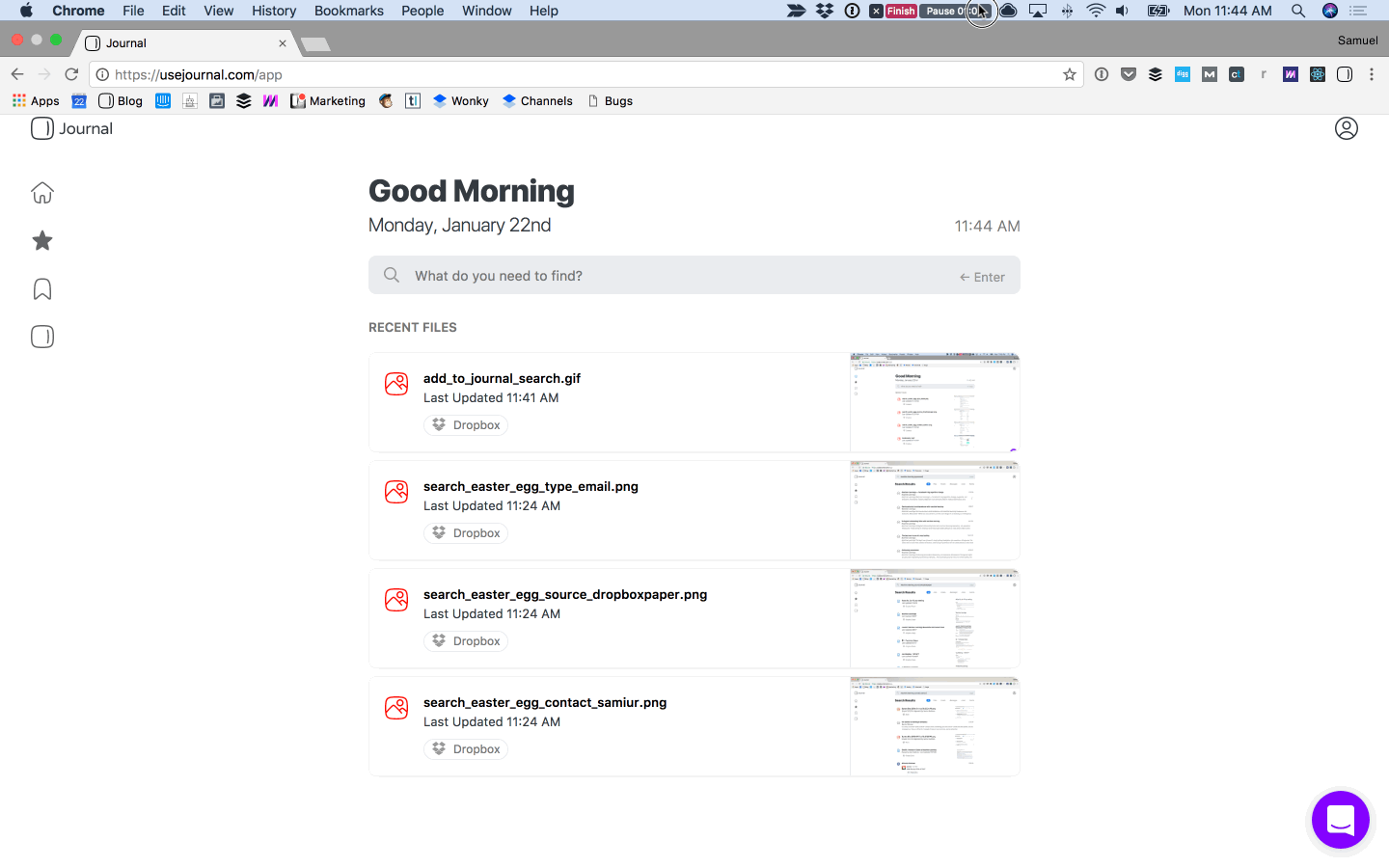
Task: Open the preview thumbnail of add_to_journal_search.gif
Action: [x=935, y=402]
